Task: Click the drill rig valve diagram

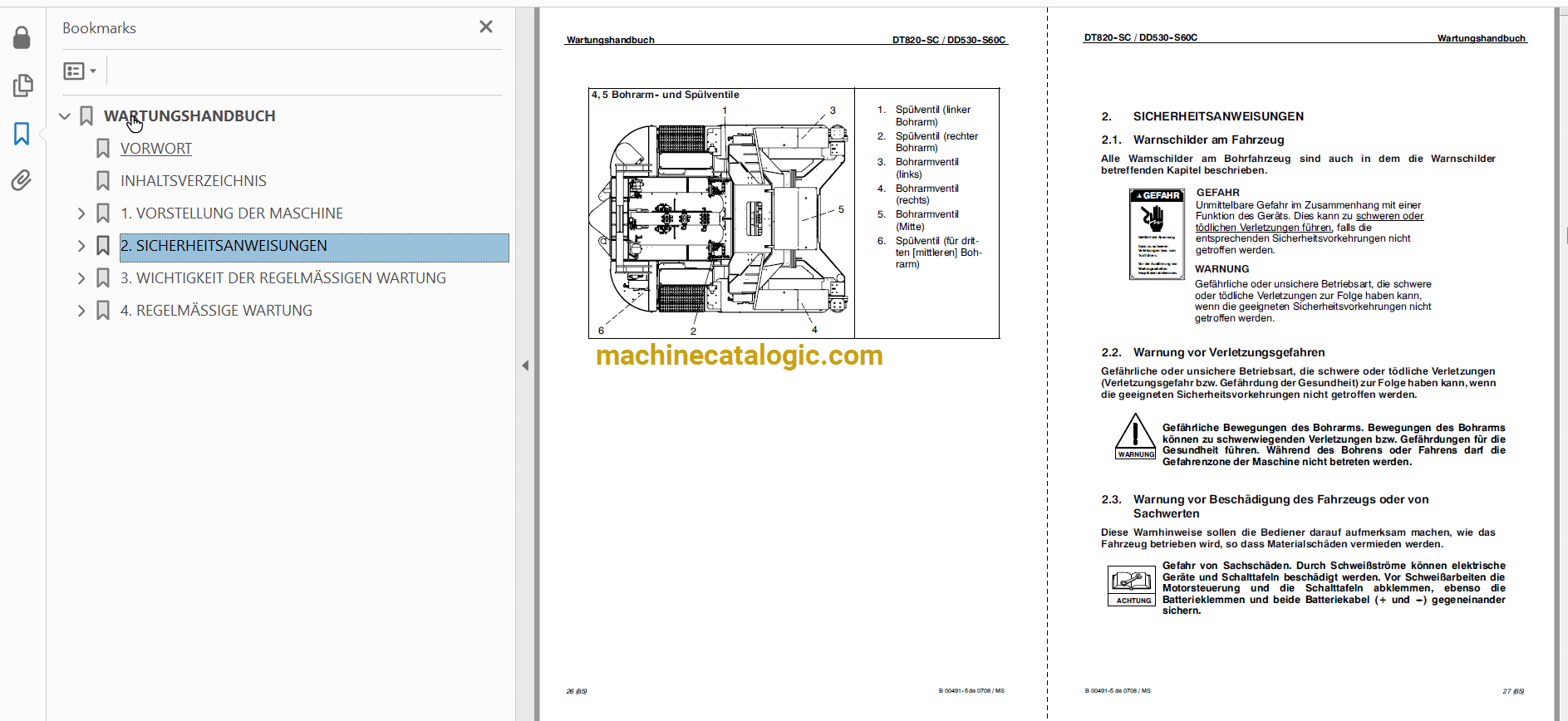Action: pyautogui.click(x=720, y=218)
